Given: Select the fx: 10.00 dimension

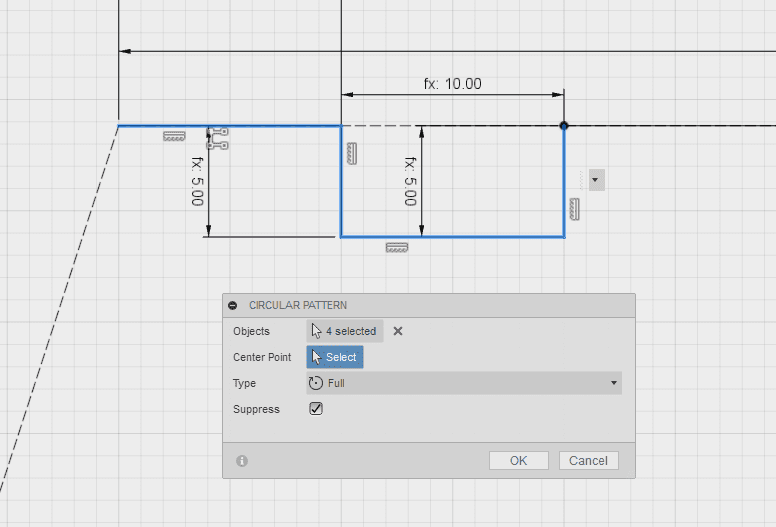Looking at the screenshot, I should pyautogui.click(x=452, y=84).
